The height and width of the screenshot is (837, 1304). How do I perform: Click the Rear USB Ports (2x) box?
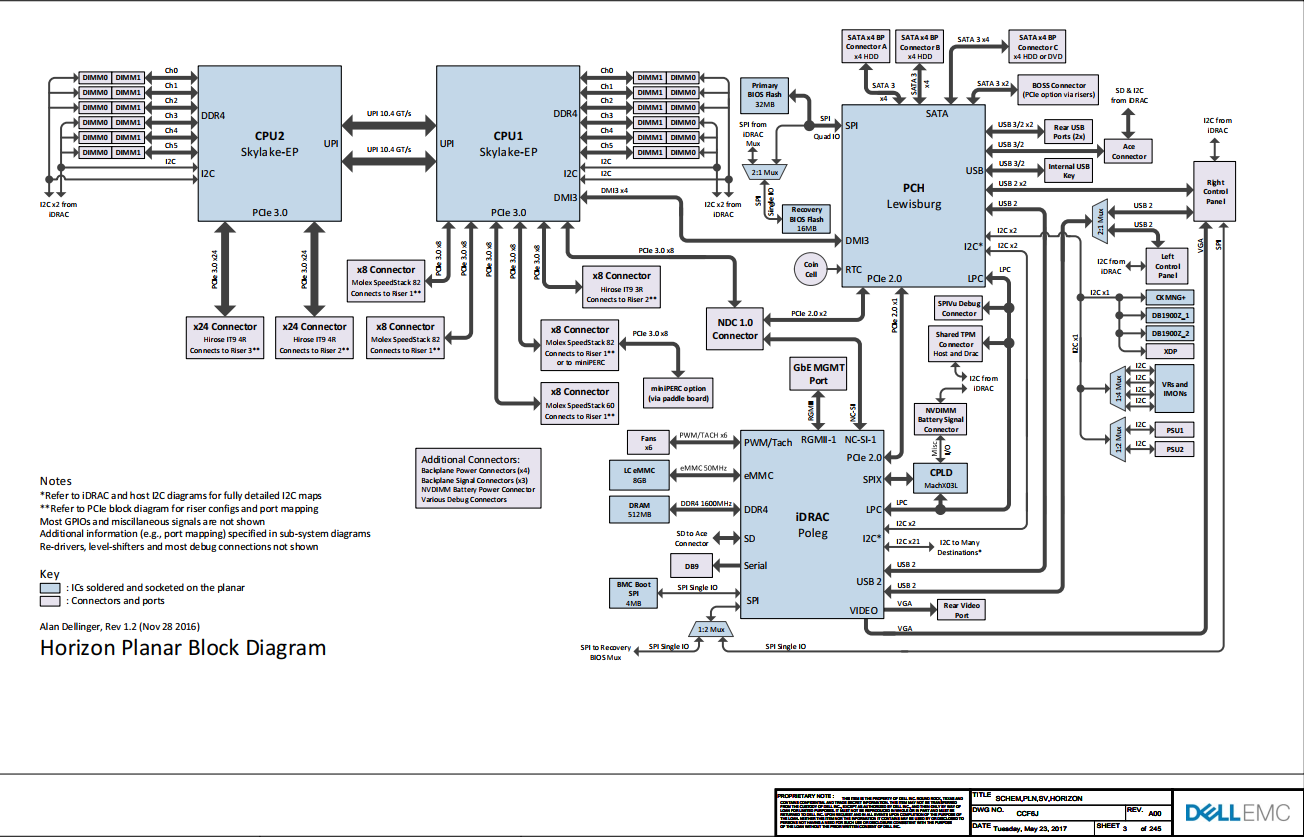tap(1069, 131)
